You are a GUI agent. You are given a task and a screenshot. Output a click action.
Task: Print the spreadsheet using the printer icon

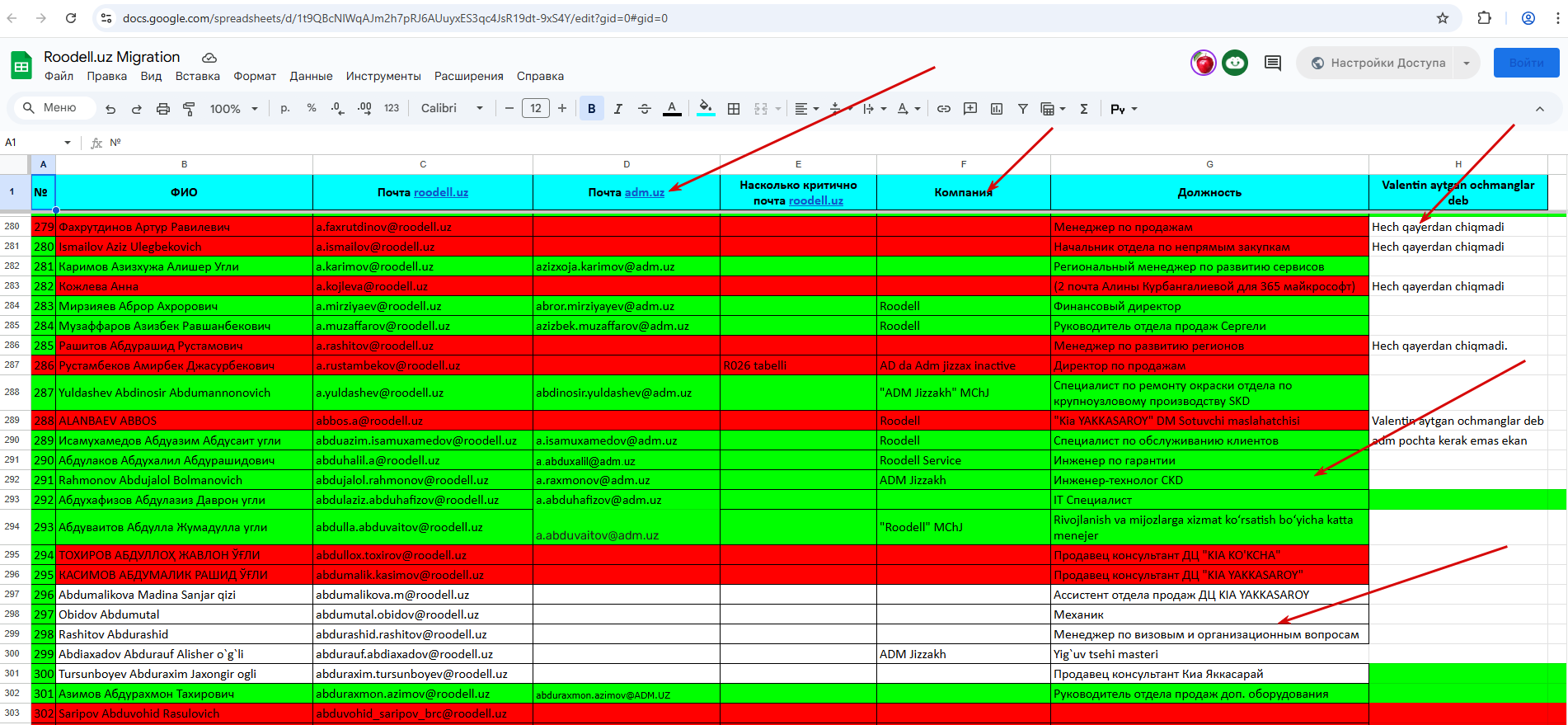pyautogui.click(x=163, y=109)
